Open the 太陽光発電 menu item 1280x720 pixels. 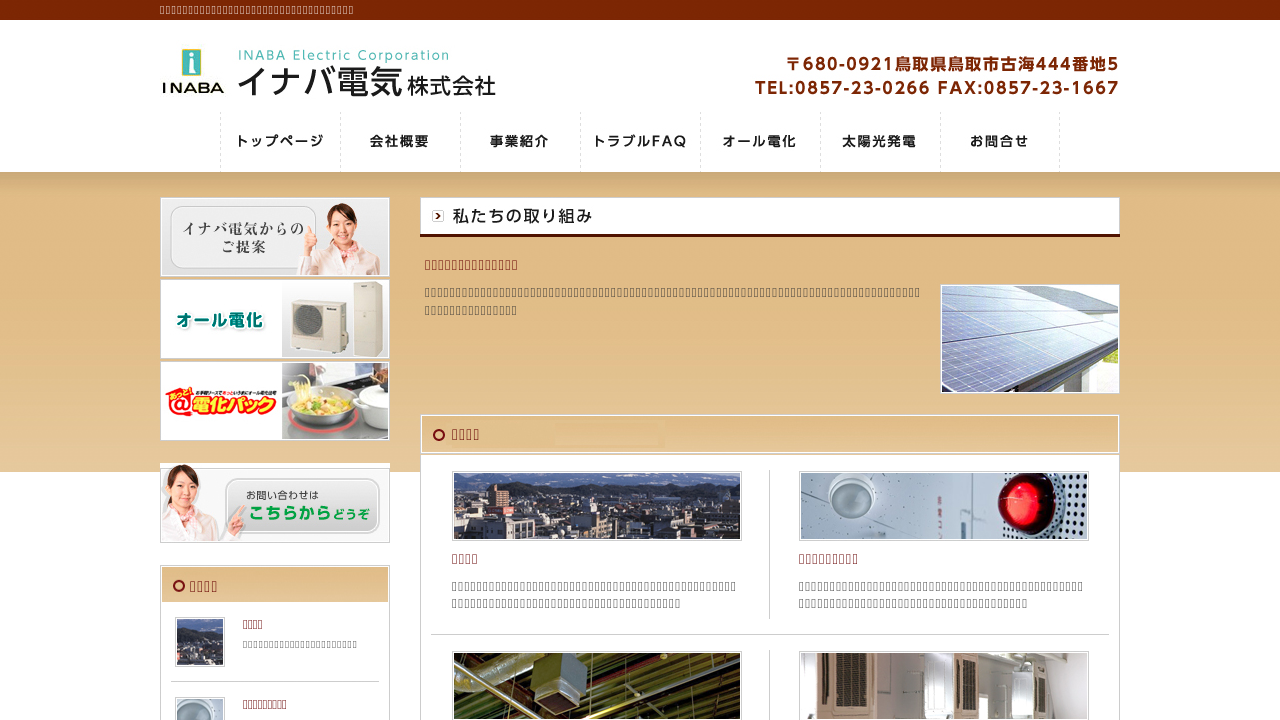[x=880, y=141]
